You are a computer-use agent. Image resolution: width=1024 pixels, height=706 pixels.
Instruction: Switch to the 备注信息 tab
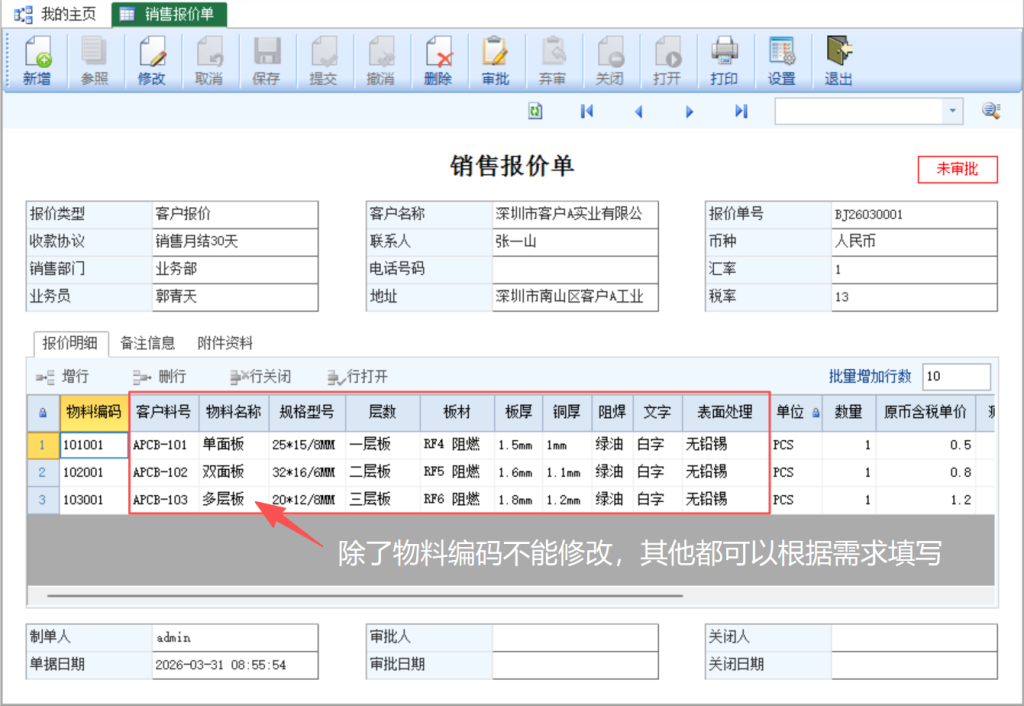pyautogui.click(x=147, y=343)
